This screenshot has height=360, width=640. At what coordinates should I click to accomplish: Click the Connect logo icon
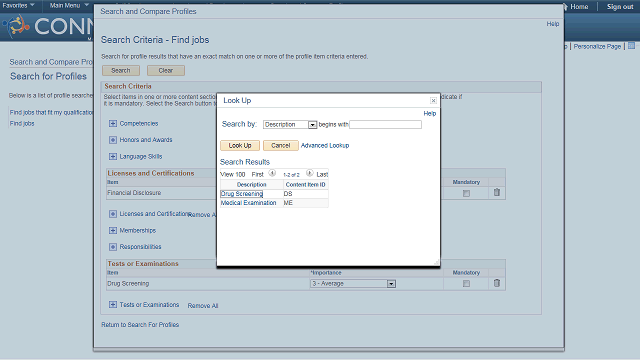tap(17, 26)
